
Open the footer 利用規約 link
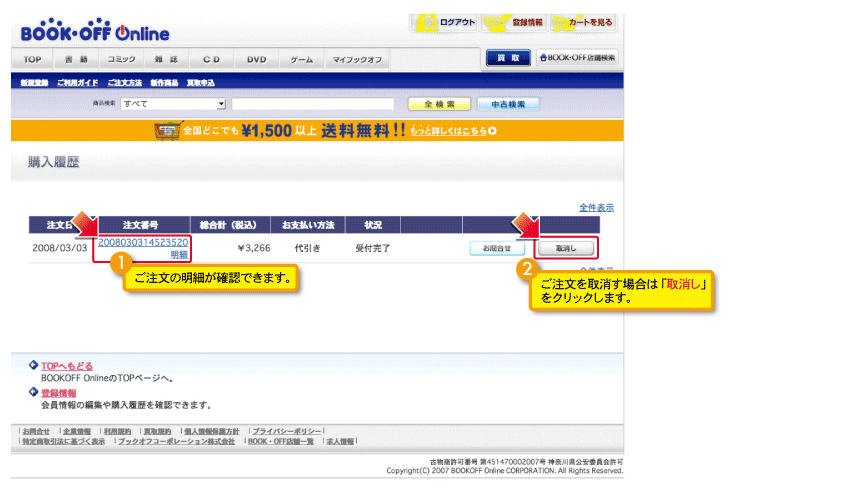coord(117,432)
